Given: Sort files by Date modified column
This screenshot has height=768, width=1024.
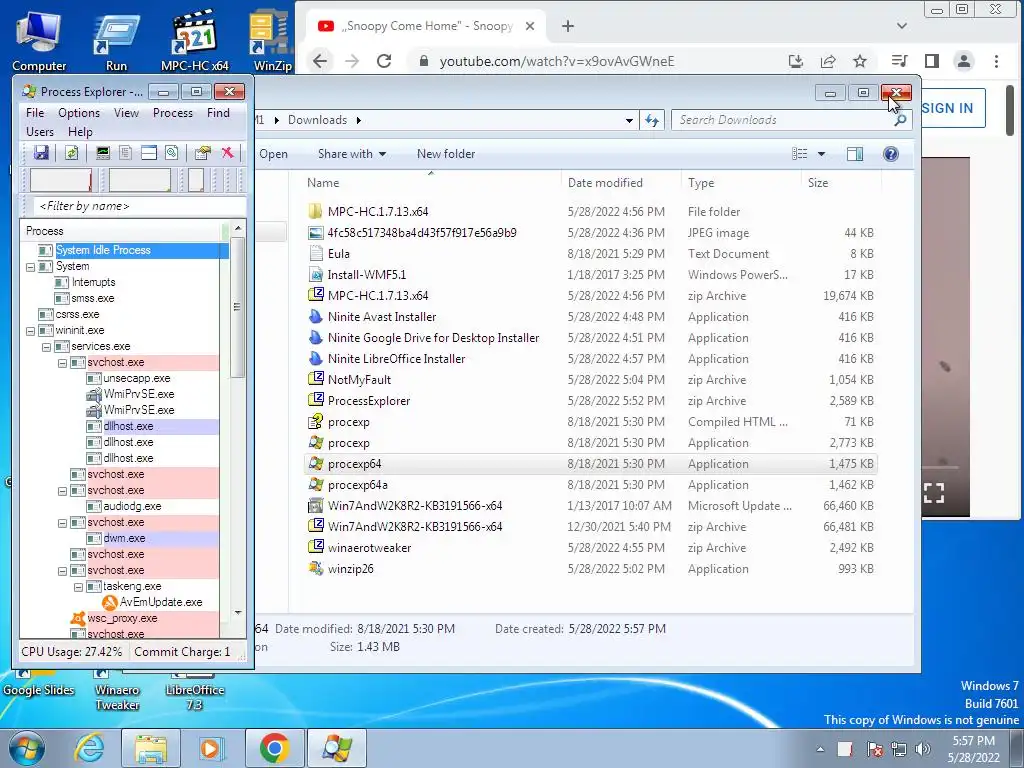Looking at the screenshot, I should [x=605, y=183].
